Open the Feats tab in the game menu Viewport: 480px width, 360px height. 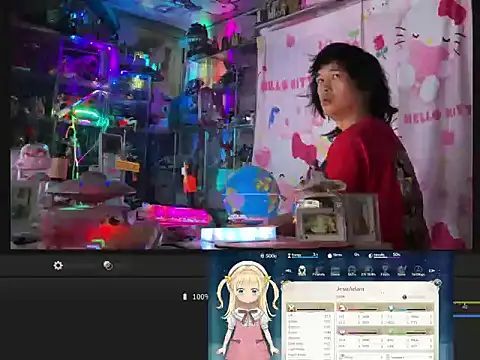(x=385, y=271)
